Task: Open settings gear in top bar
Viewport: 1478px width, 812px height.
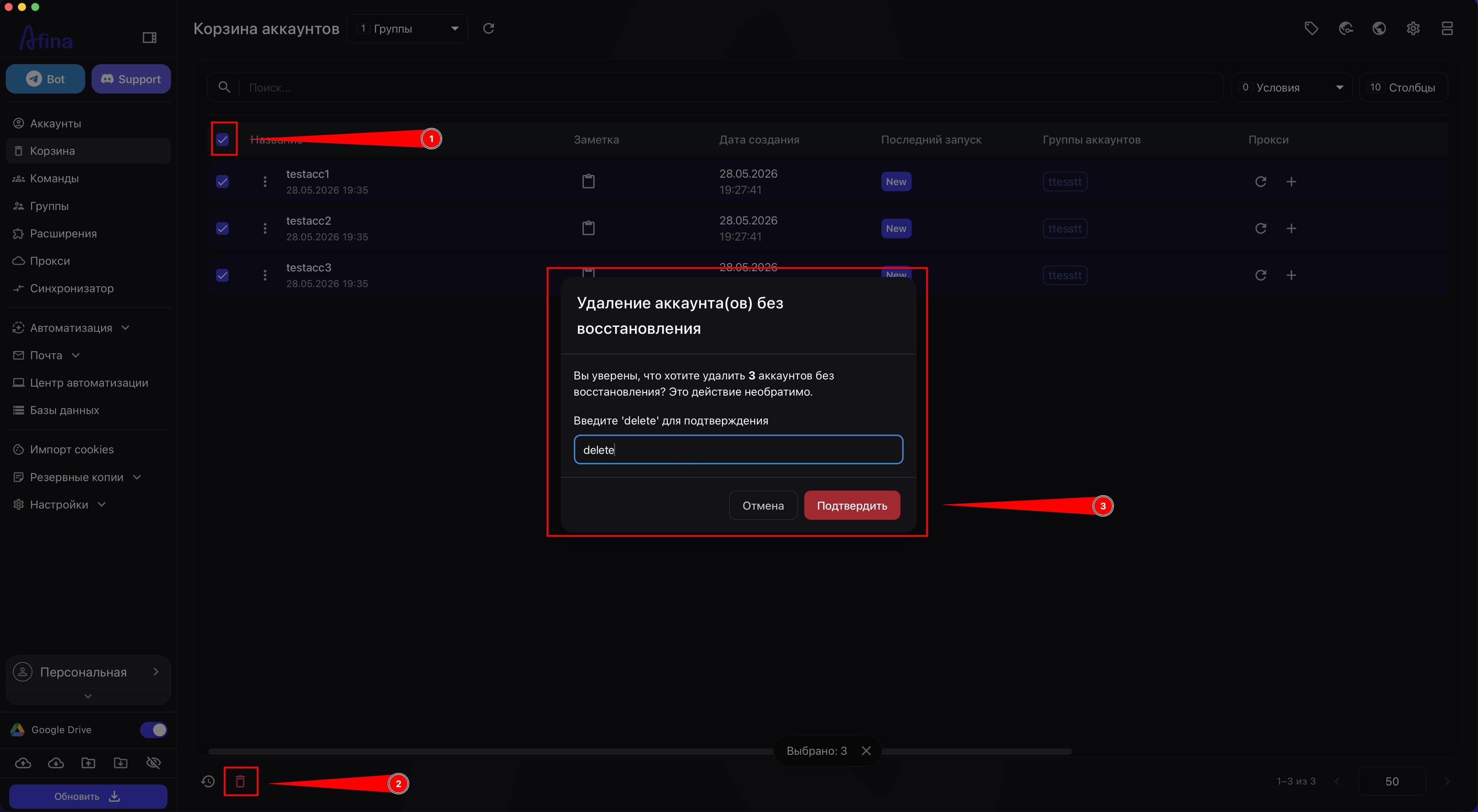Action: pos(1413,28)
